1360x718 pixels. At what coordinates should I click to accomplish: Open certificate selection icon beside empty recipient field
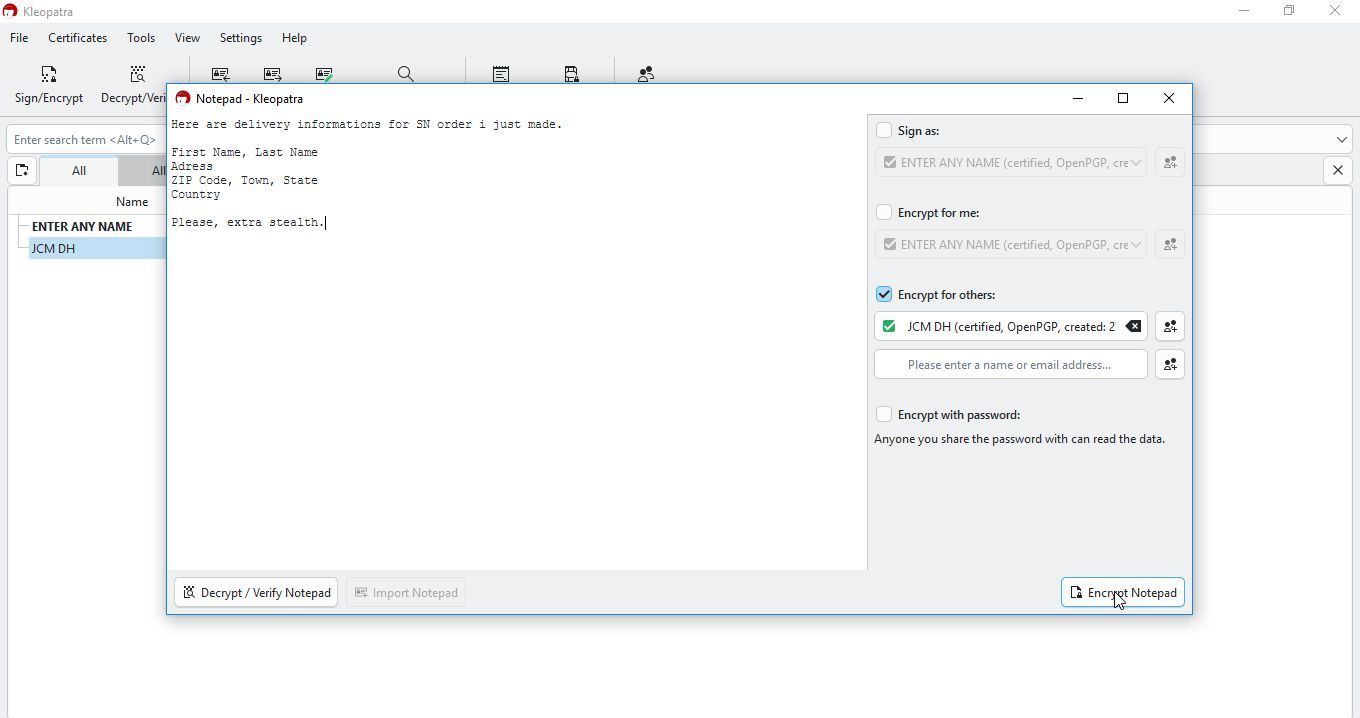pyautogui.click(x=1170, y=365)
